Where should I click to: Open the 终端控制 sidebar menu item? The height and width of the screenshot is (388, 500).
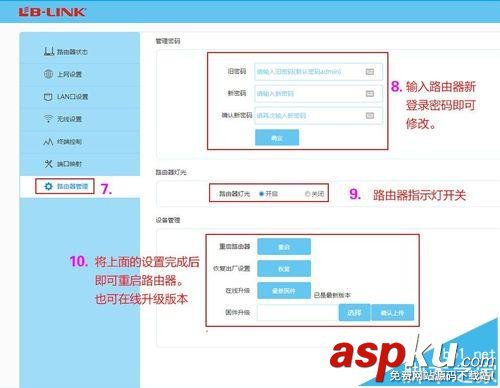click(x=80, y=142)
